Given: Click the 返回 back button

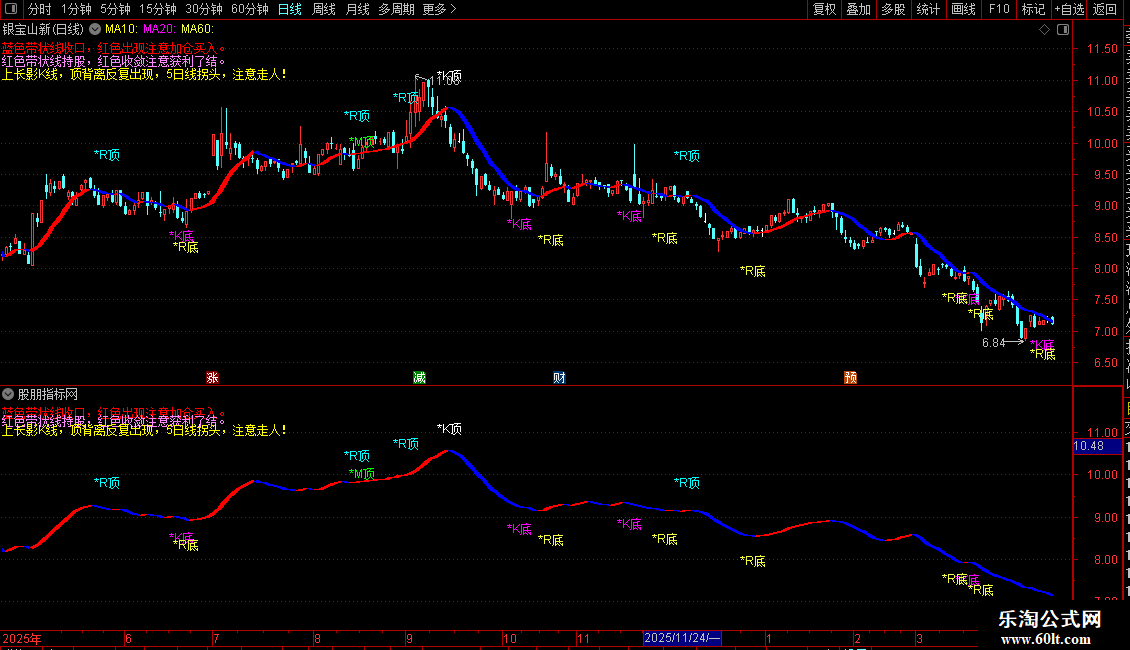Looking at the screenshot, I should [1105, 9].
